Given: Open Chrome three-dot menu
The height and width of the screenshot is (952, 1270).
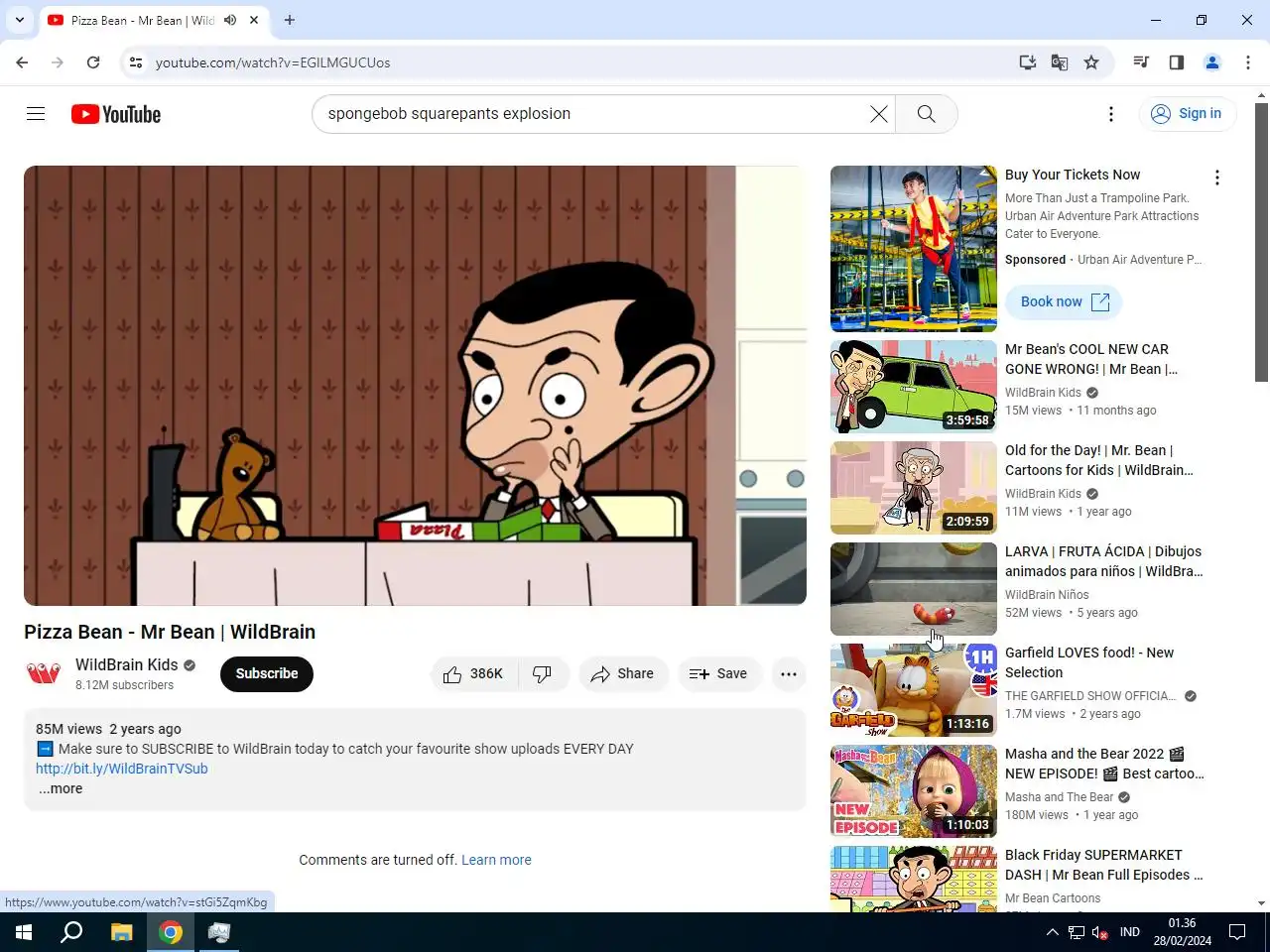Looking at the screenshot, I should (1248, 62).
